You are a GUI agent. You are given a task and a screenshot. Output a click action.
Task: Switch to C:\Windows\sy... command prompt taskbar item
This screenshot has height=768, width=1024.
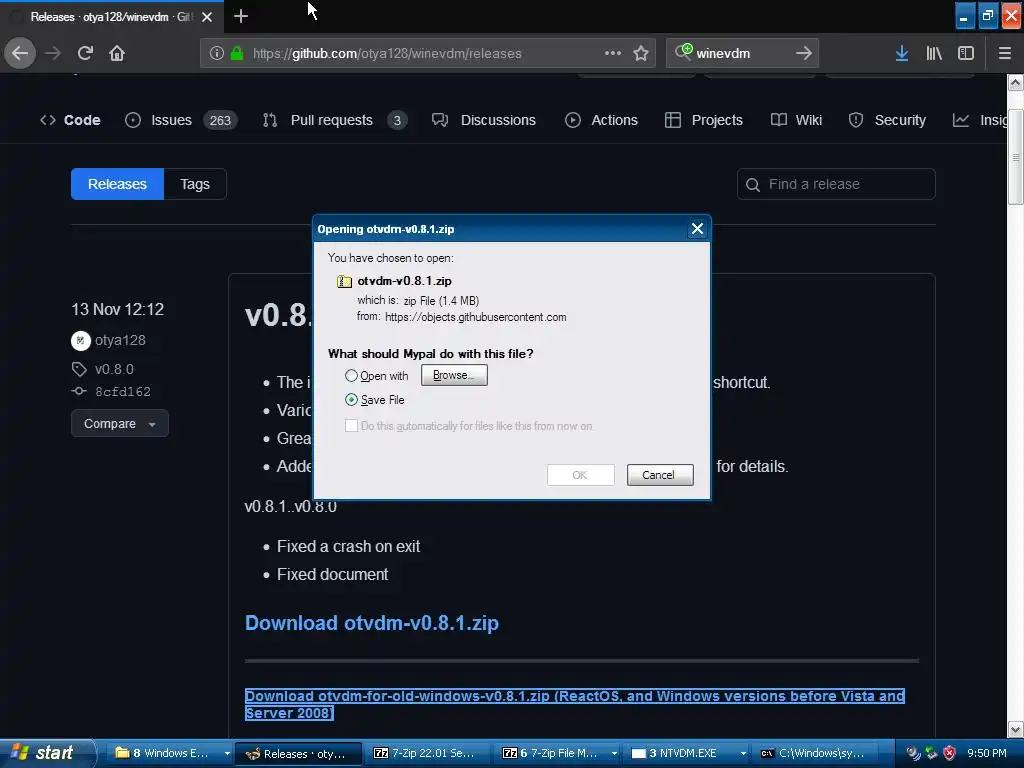[x=816, y=754]
